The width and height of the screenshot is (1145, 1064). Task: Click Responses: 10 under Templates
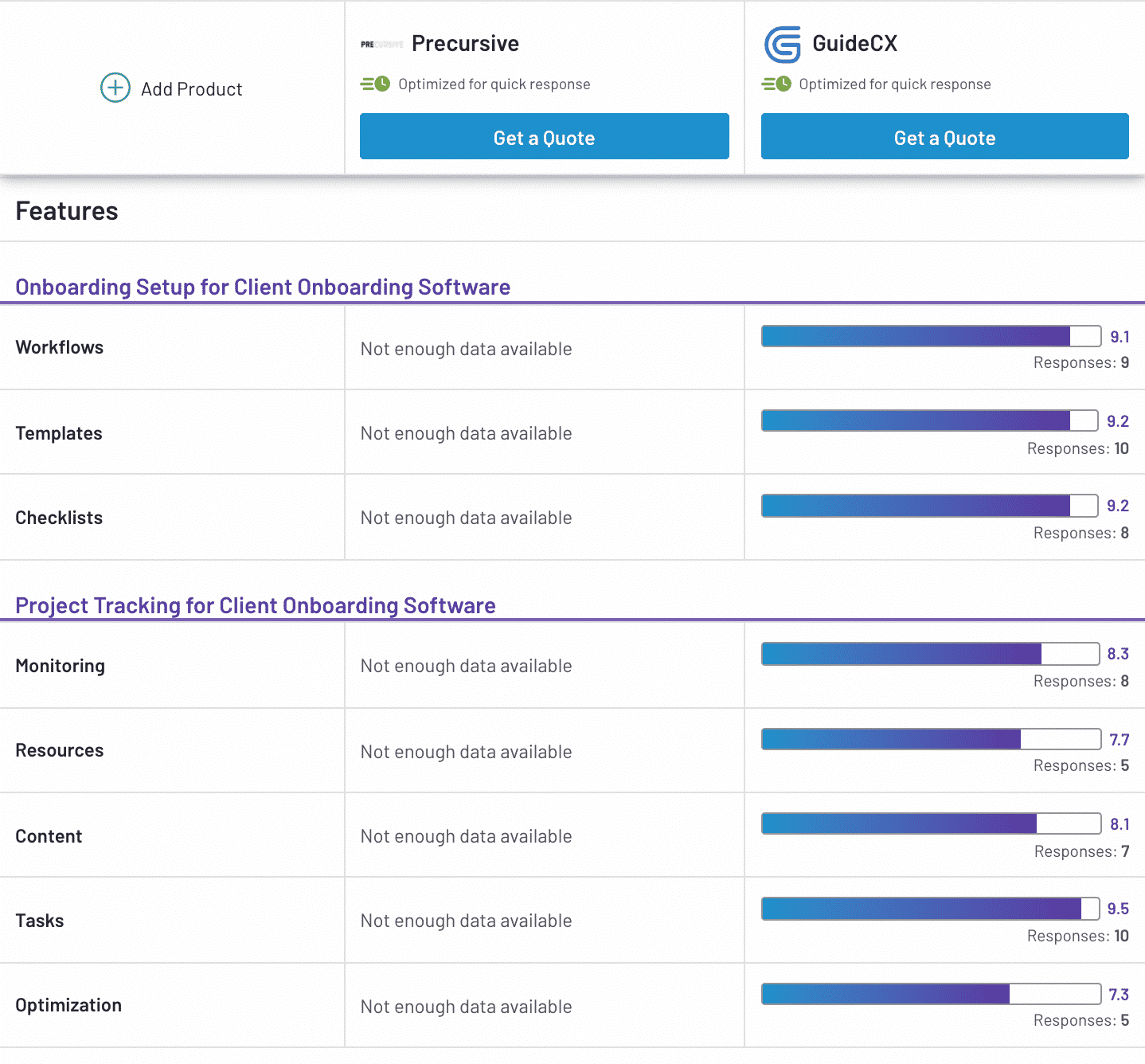click(1078, 448)
